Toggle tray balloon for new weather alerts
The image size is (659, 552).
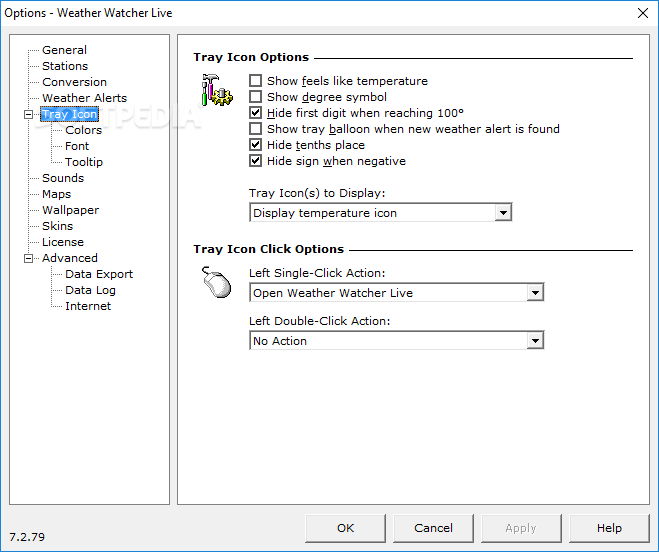(x=256, y=129)
